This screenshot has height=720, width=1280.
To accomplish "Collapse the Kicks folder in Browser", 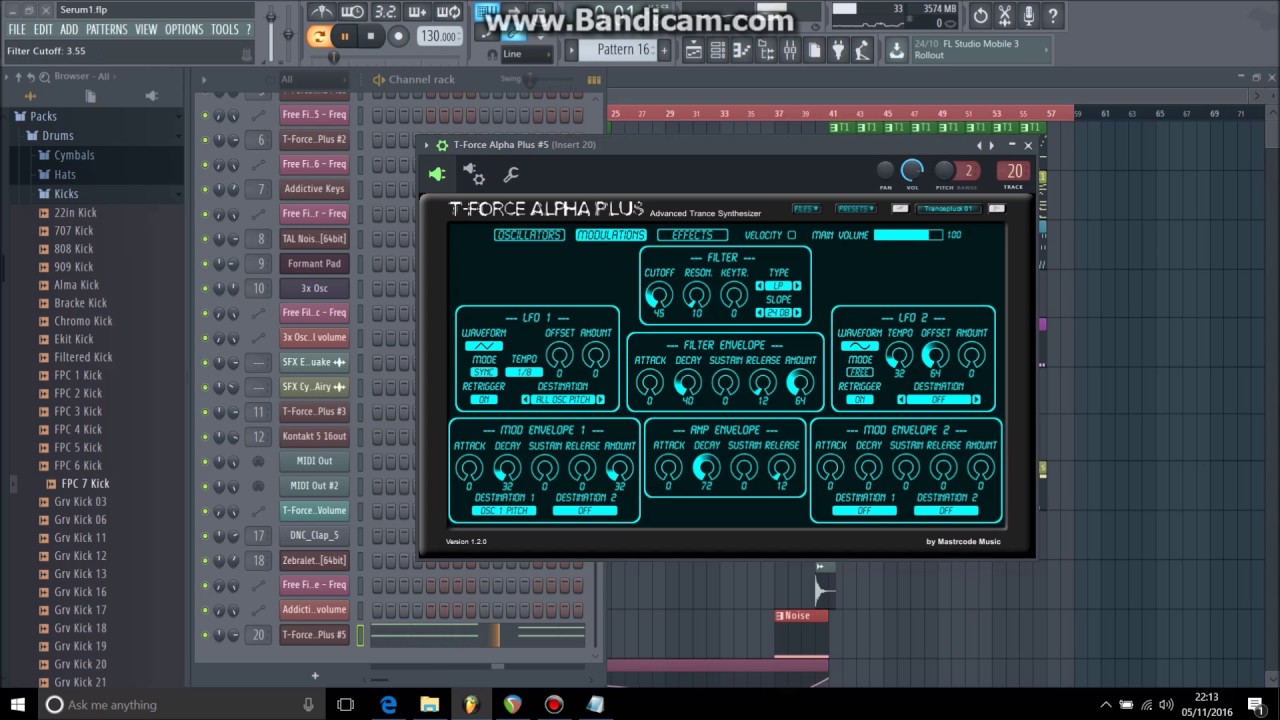I will pyautogui.click(x=66, y=193).
